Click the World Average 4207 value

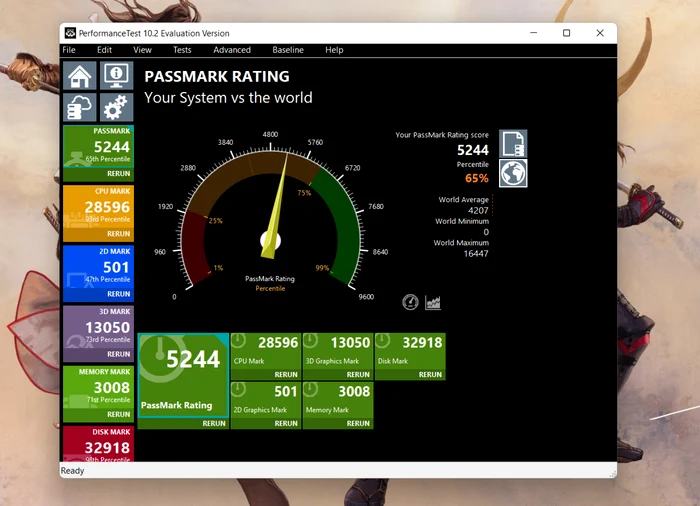(x=478, y=210)
